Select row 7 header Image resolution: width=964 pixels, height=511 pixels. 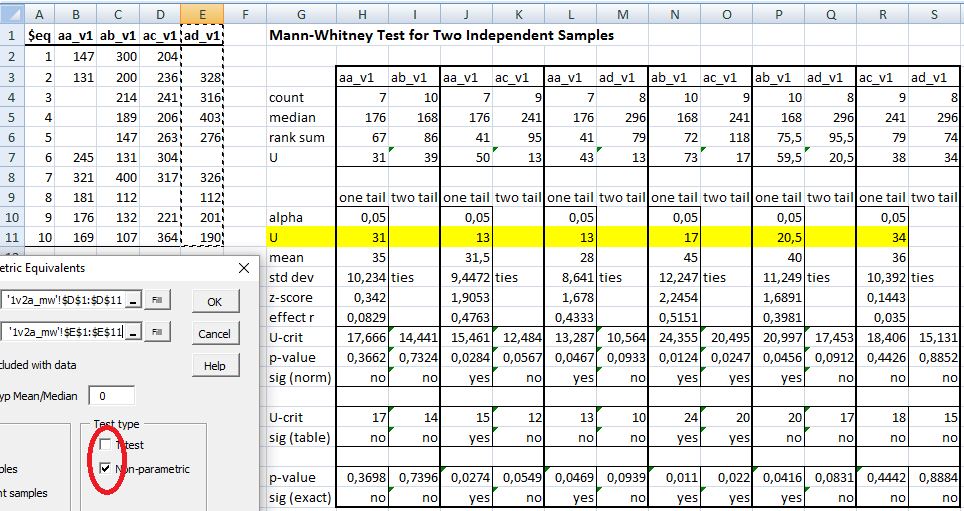12,157
